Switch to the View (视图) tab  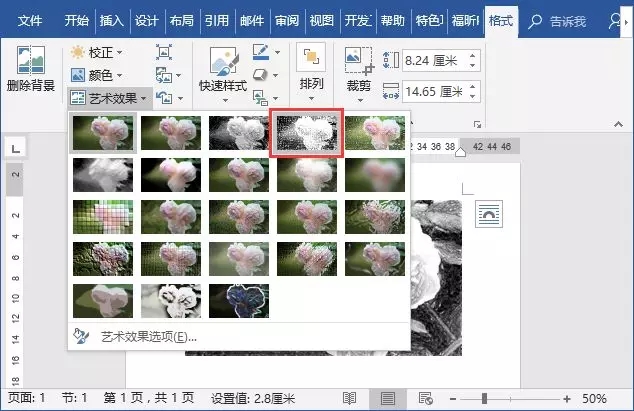(x=322, y=20)
